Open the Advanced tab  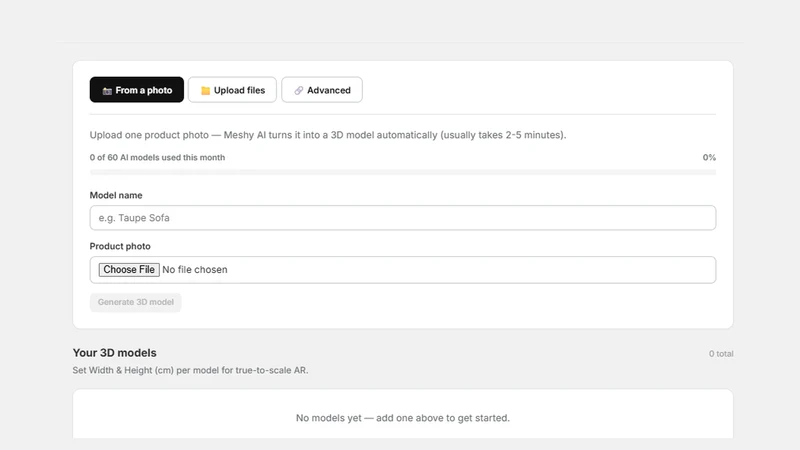click(x=322, y=90)
